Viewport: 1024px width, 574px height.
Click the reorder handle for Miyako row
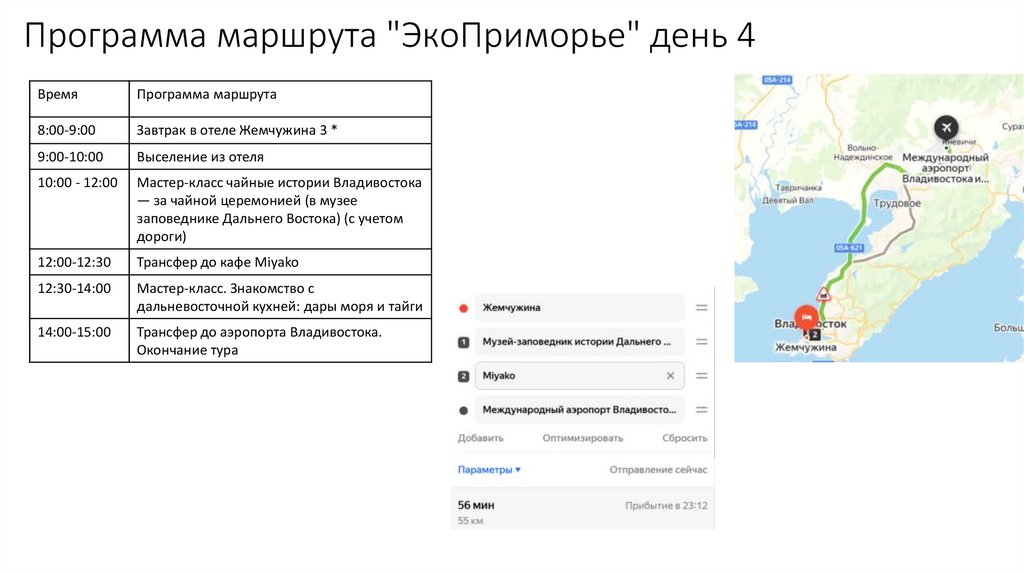(701, 375)
